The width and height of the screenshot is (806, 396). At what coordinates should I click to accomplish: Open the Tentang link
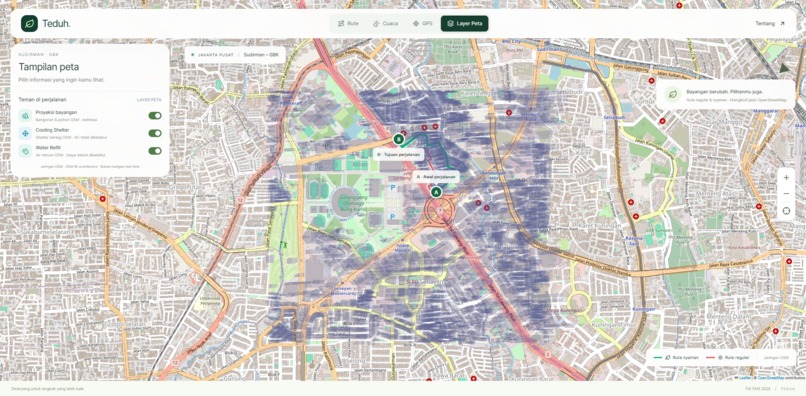coord(770,24)
